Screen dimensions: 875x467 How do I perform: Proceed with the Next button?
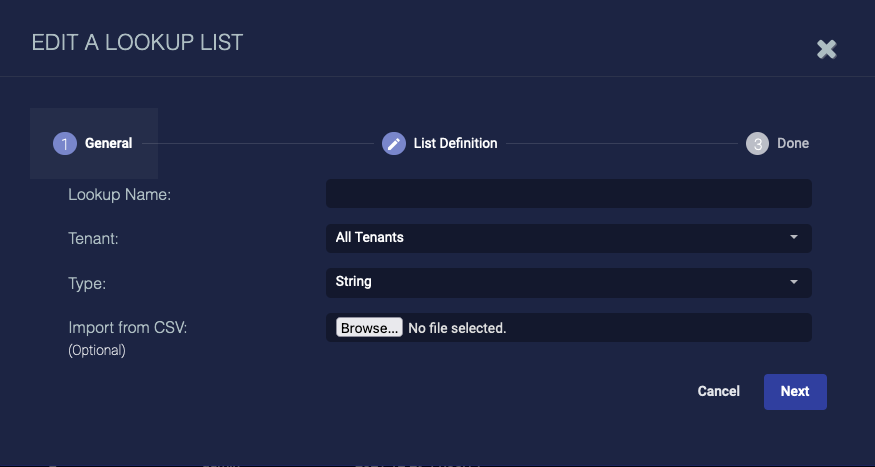[795, 392]
